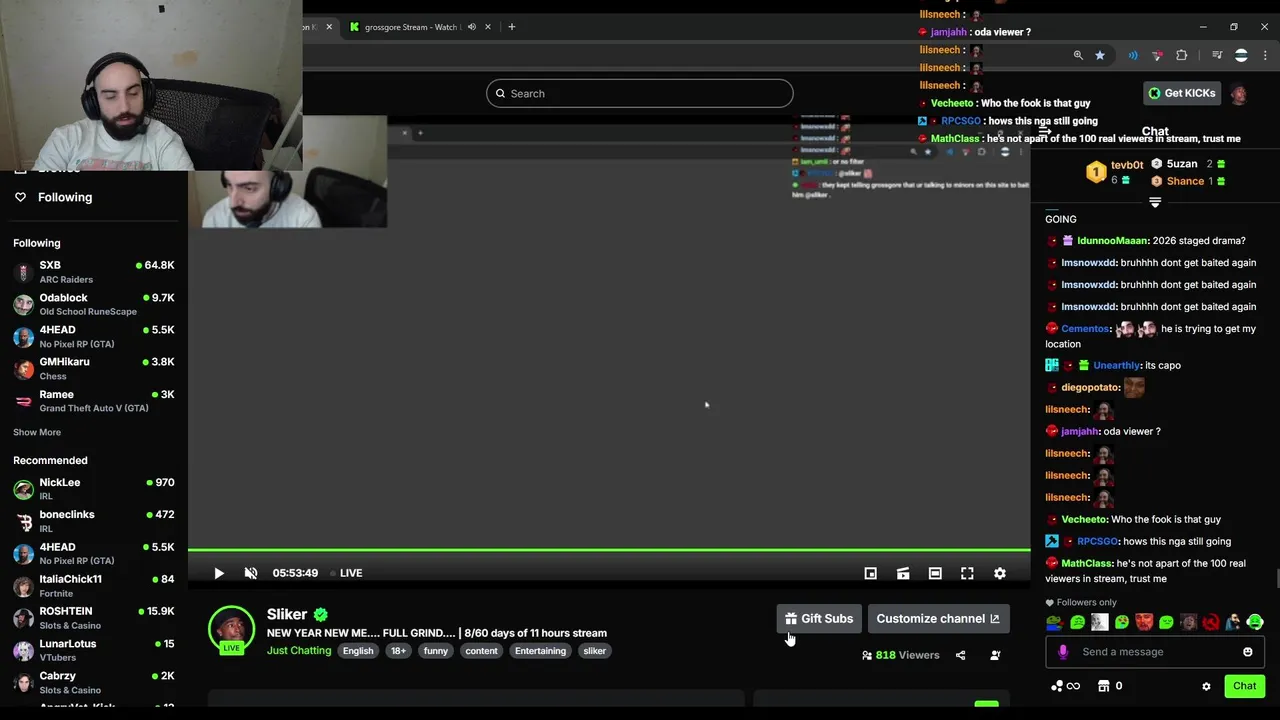Open chat settings gear icon
This screenshot has width=1280, height=720.
(x=1206, y=686)
